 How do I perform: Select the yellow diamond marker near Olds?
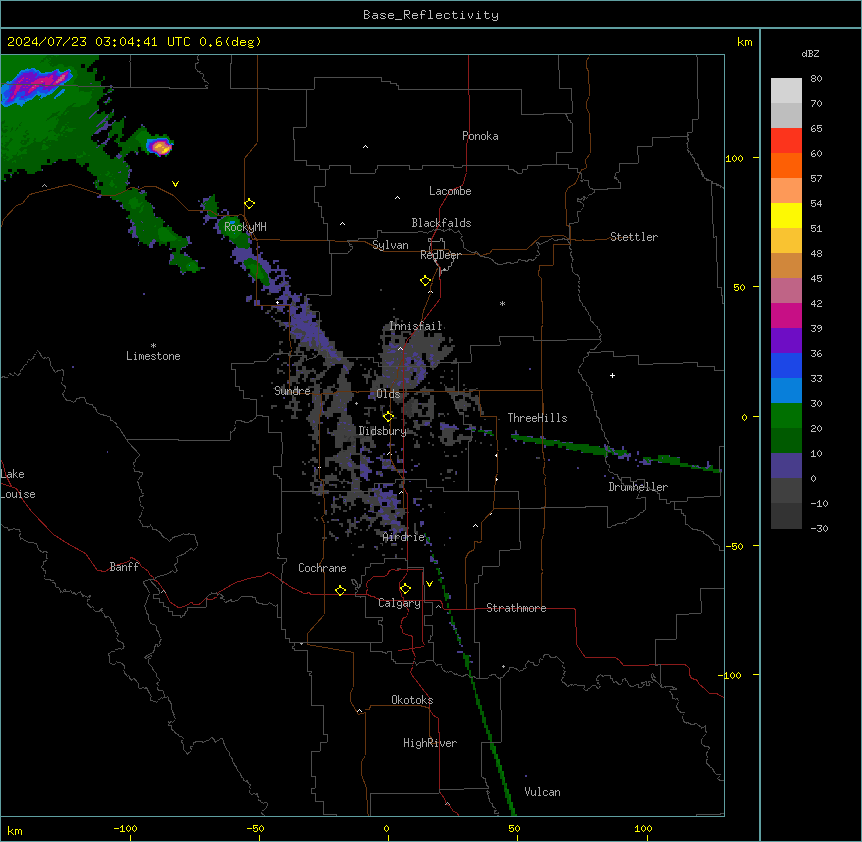click(388, 417)
